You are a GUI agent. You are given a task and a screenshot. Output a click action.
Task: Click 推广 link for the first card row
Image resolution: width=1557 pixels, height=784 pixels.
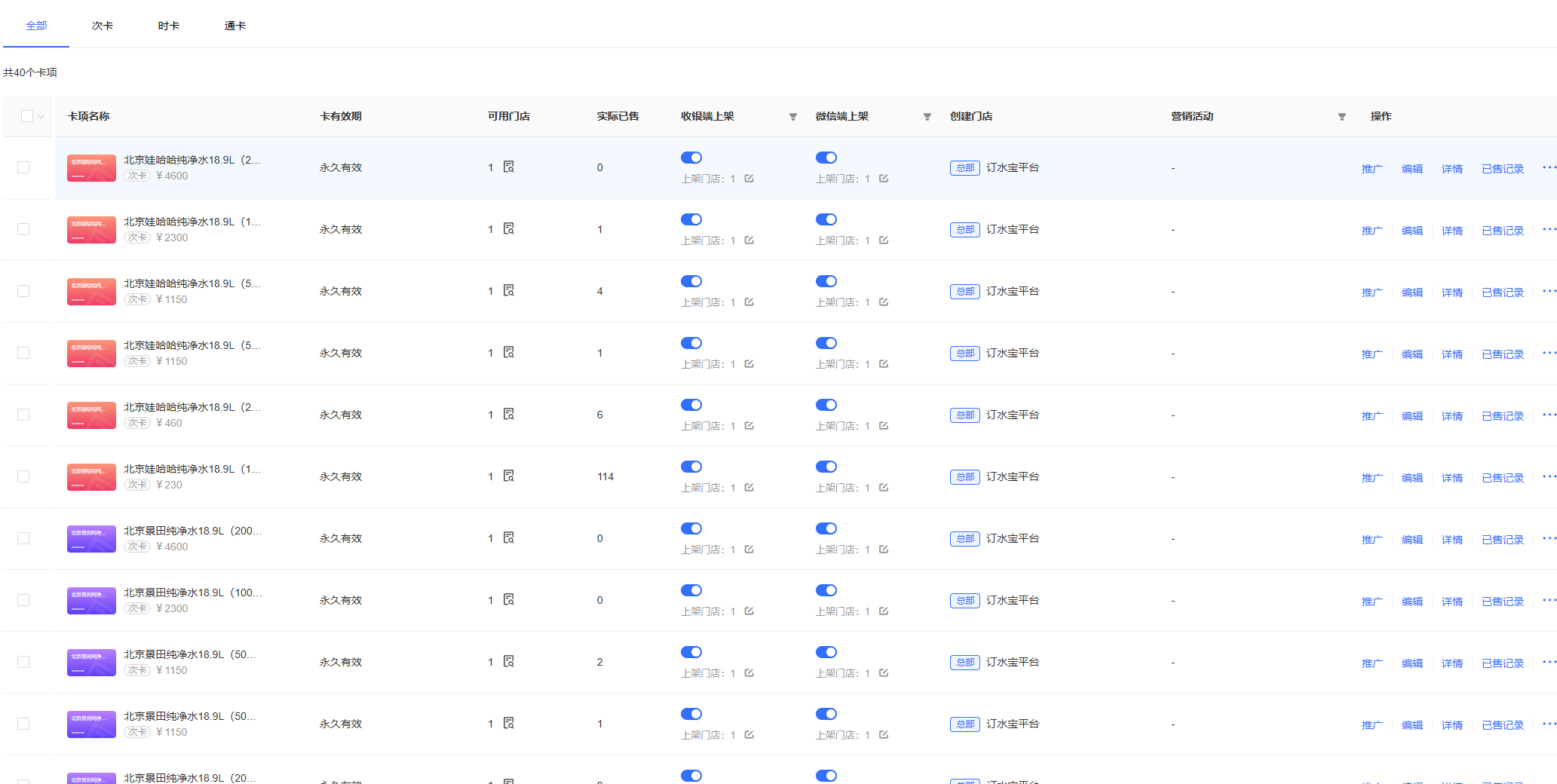1372,169
